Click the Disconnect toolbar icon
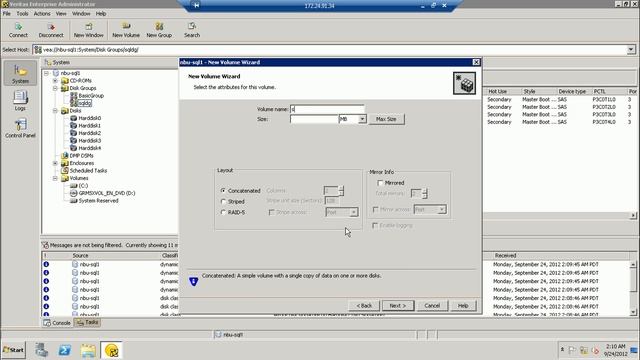The height and width of the screenshot is (360, 640). click(51, 30)
